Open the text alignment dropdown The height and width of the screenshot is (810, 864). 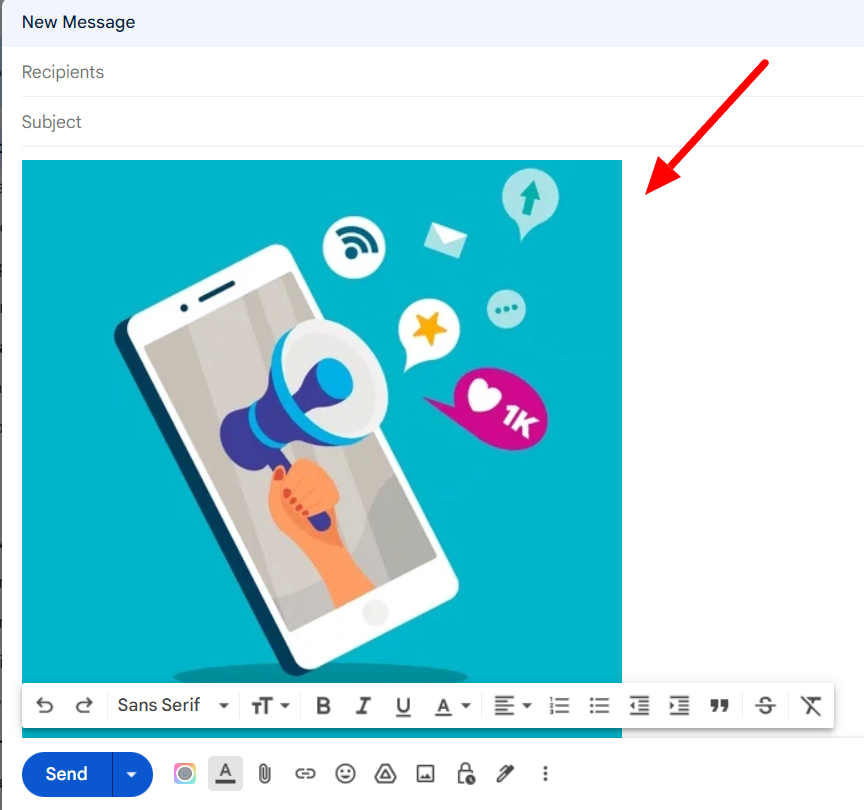pos(512,706)
